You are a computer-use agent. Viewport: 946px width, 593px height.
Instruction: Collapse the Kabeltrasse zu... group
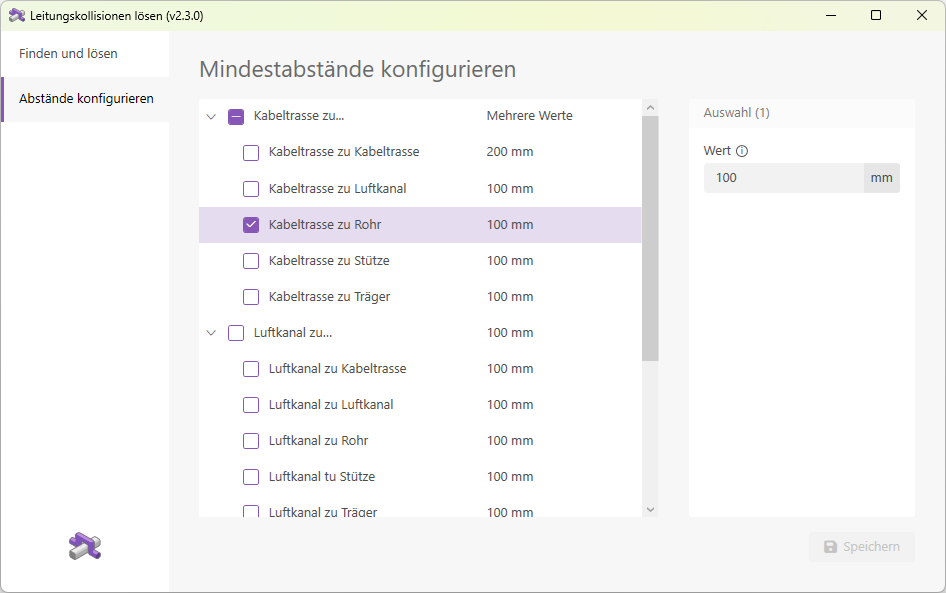point(211,116)
